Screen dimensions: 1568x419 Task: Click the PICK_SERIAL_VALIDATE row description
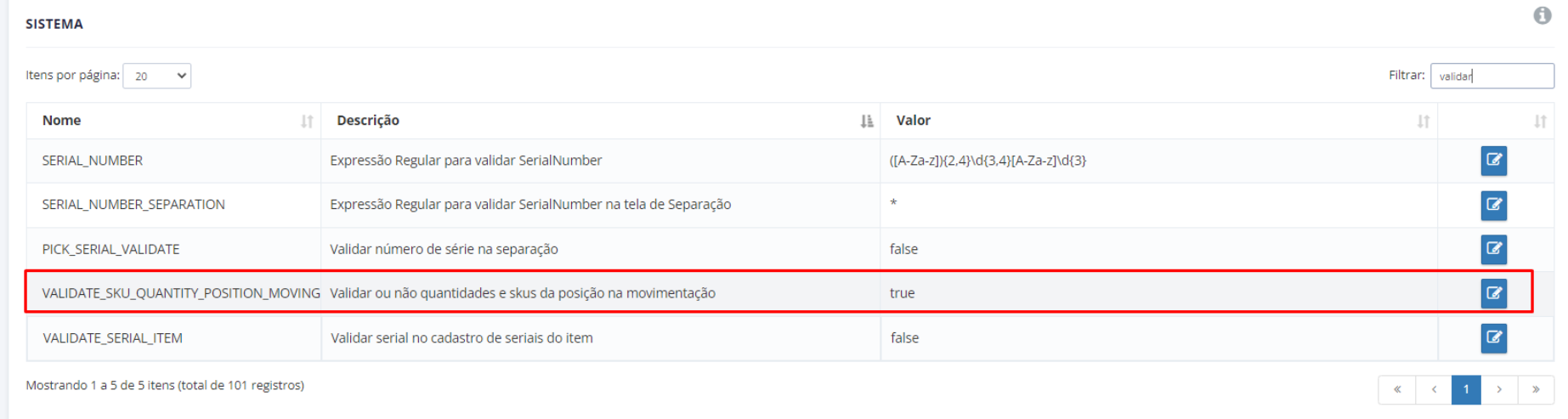[444, 249]
